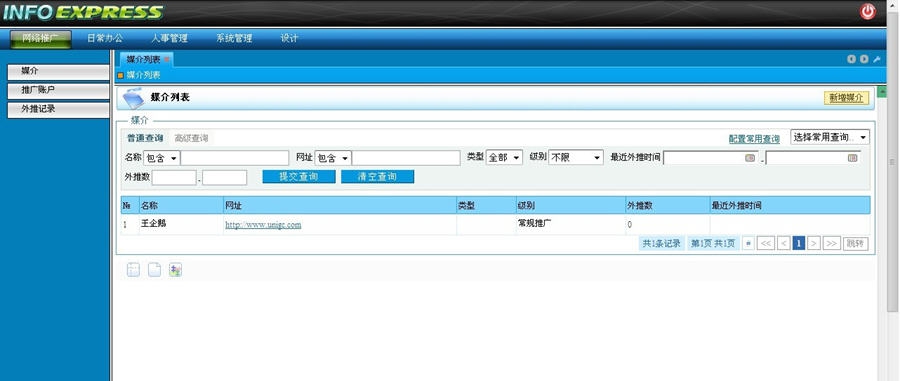Screen dimensions: 900x381
Task: Click the 提交查询 button
Action: tap(298, 177)
